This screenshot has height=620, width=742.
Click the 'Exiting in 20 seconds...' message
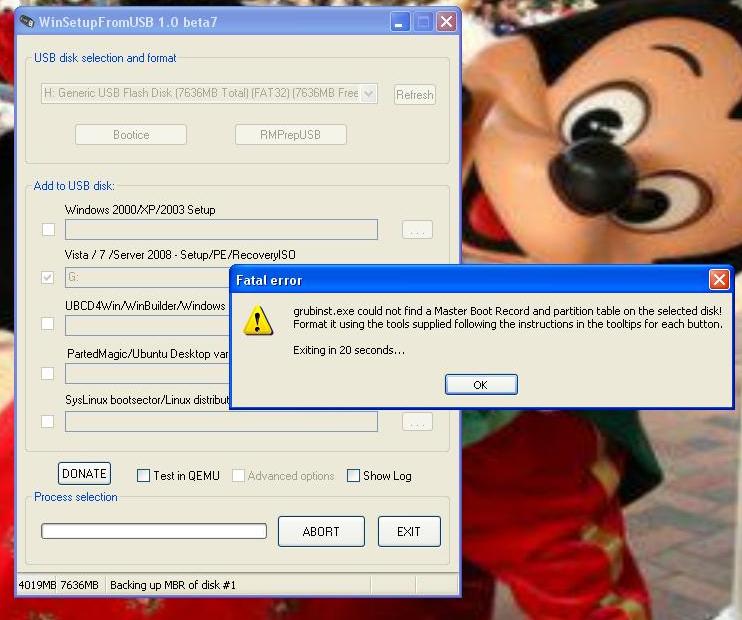point(349,350)
